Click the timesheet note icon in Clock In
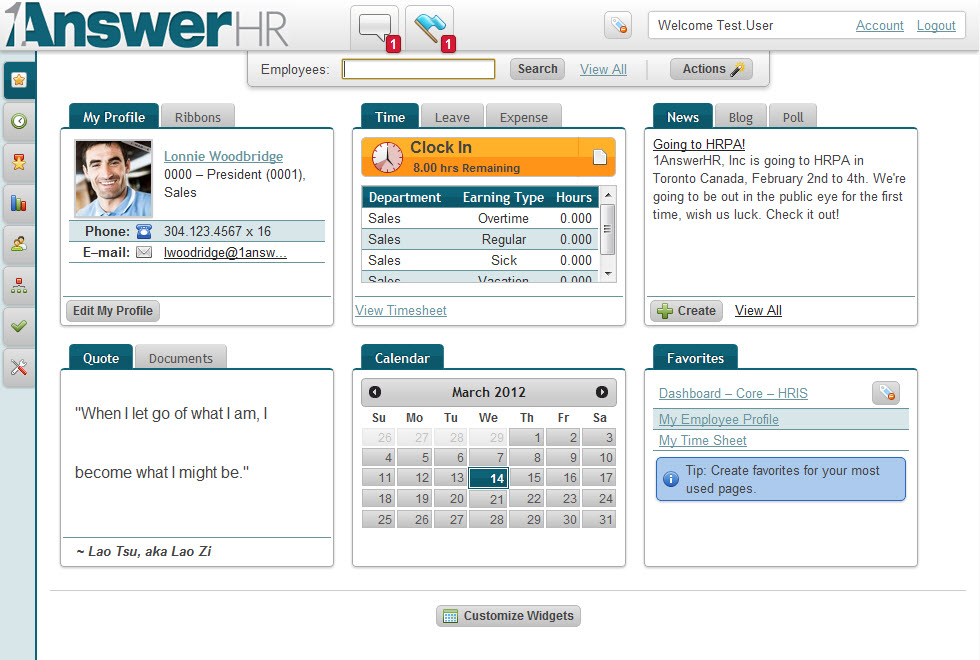Image resolution: width=980 pixels, height=660 pixels. [x=599, y=157]
